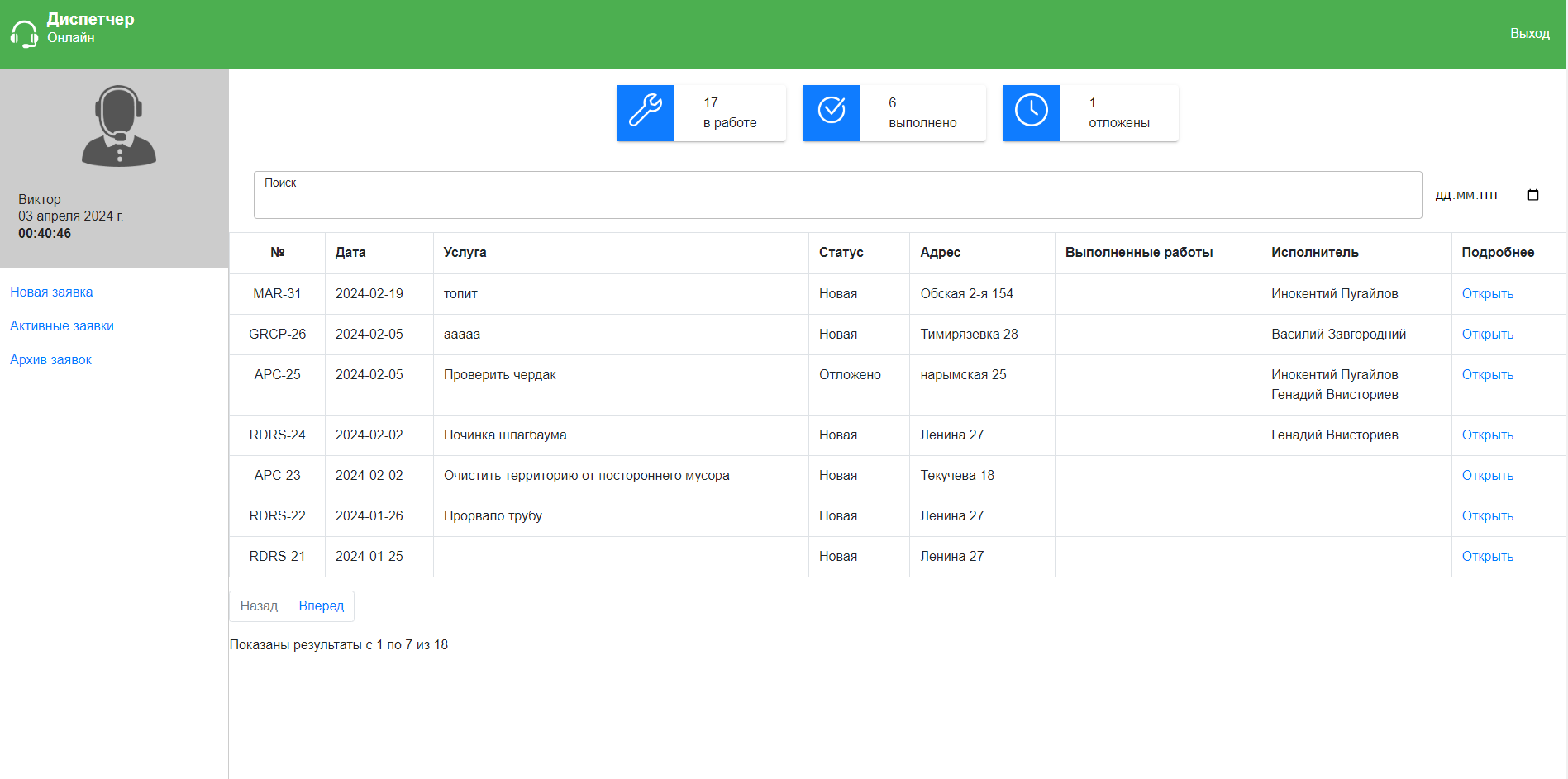1568x779 pixels.
Task: Open Архив заявок in the sidebar
Action: (50, 359)
